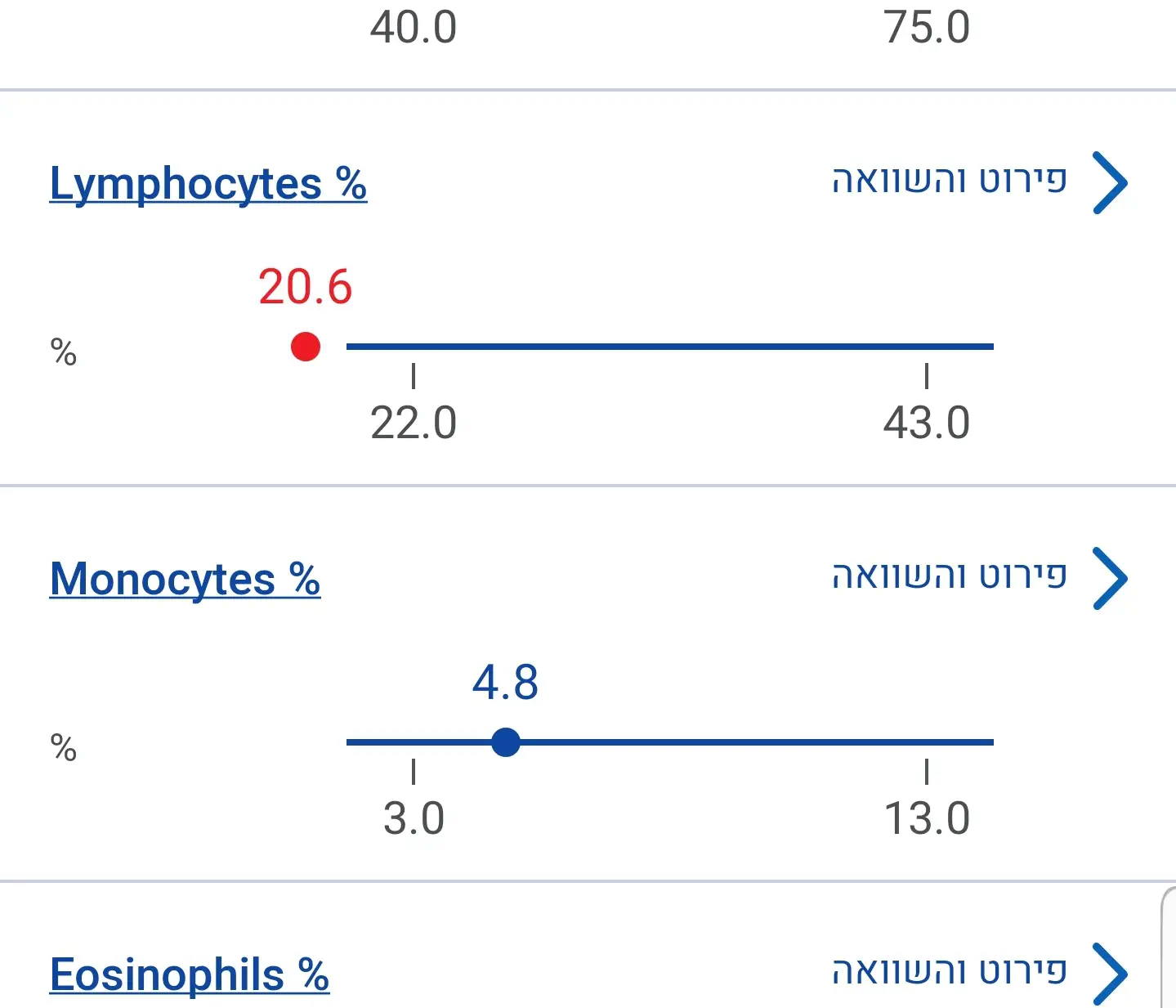Open the Monocytes % test link
1176x1008 pixels.
click(x=185, y=579)
